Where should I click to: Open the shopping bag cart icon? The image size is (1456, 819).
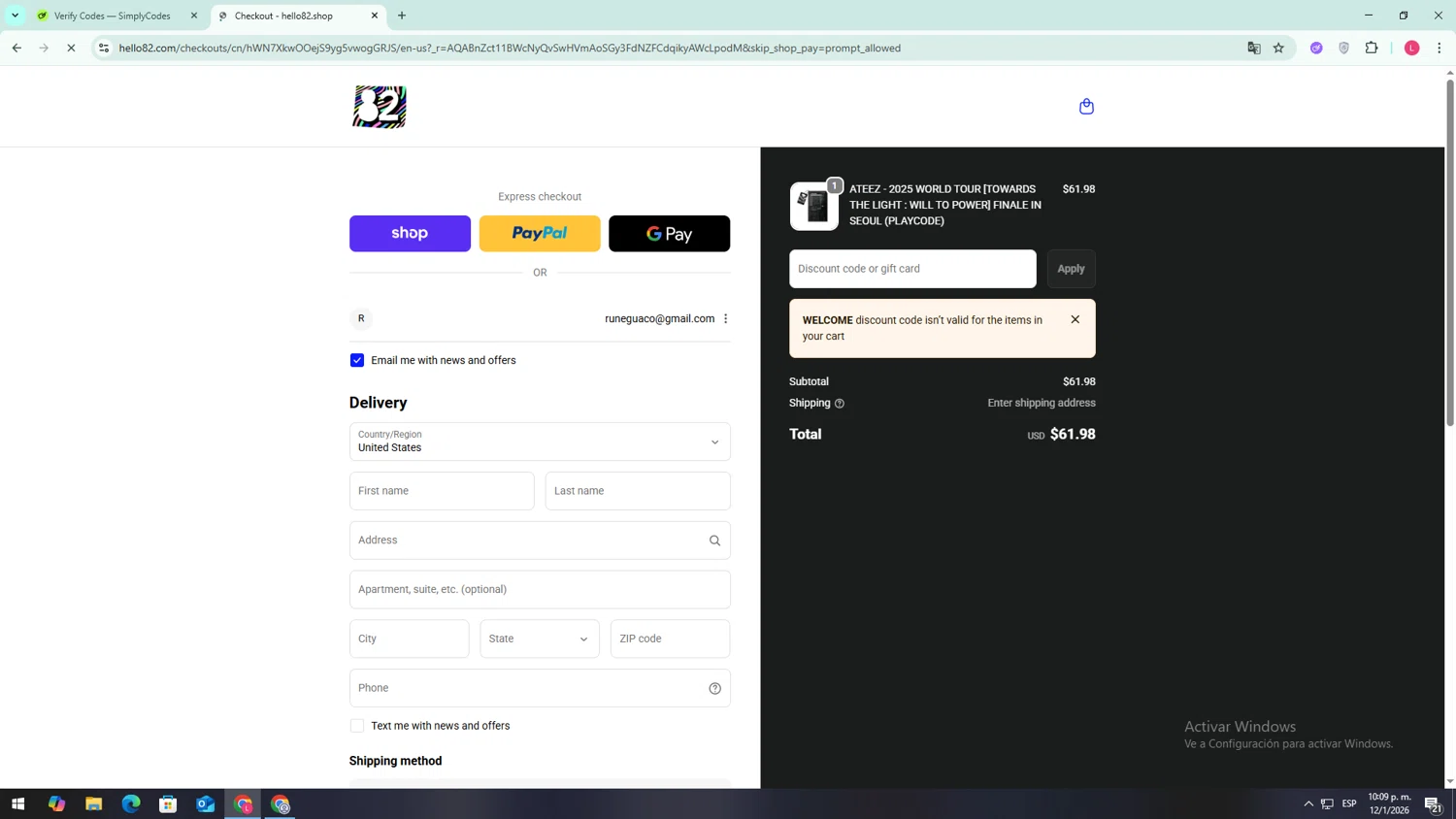tap(1086, 107)
